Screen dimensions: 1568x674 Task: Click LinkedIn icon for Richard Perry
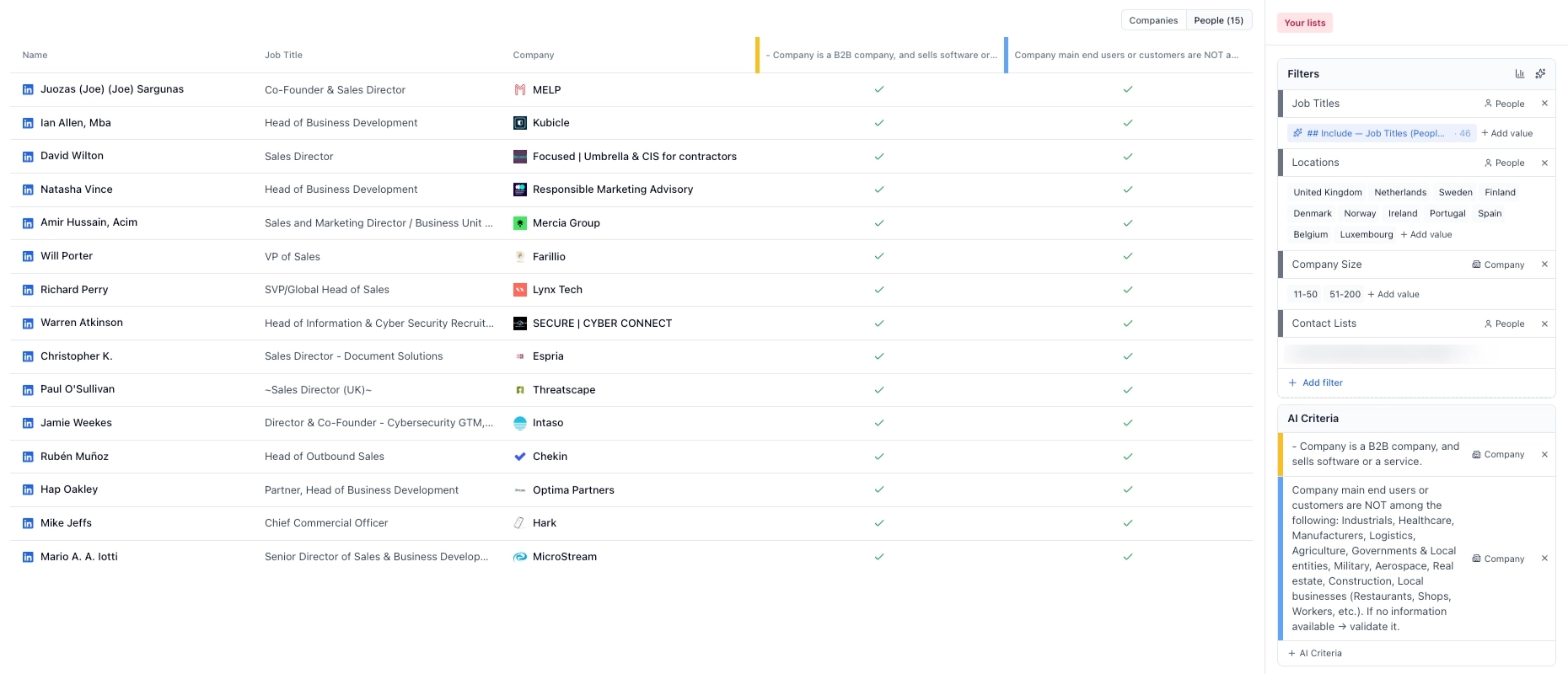(28, 290)
